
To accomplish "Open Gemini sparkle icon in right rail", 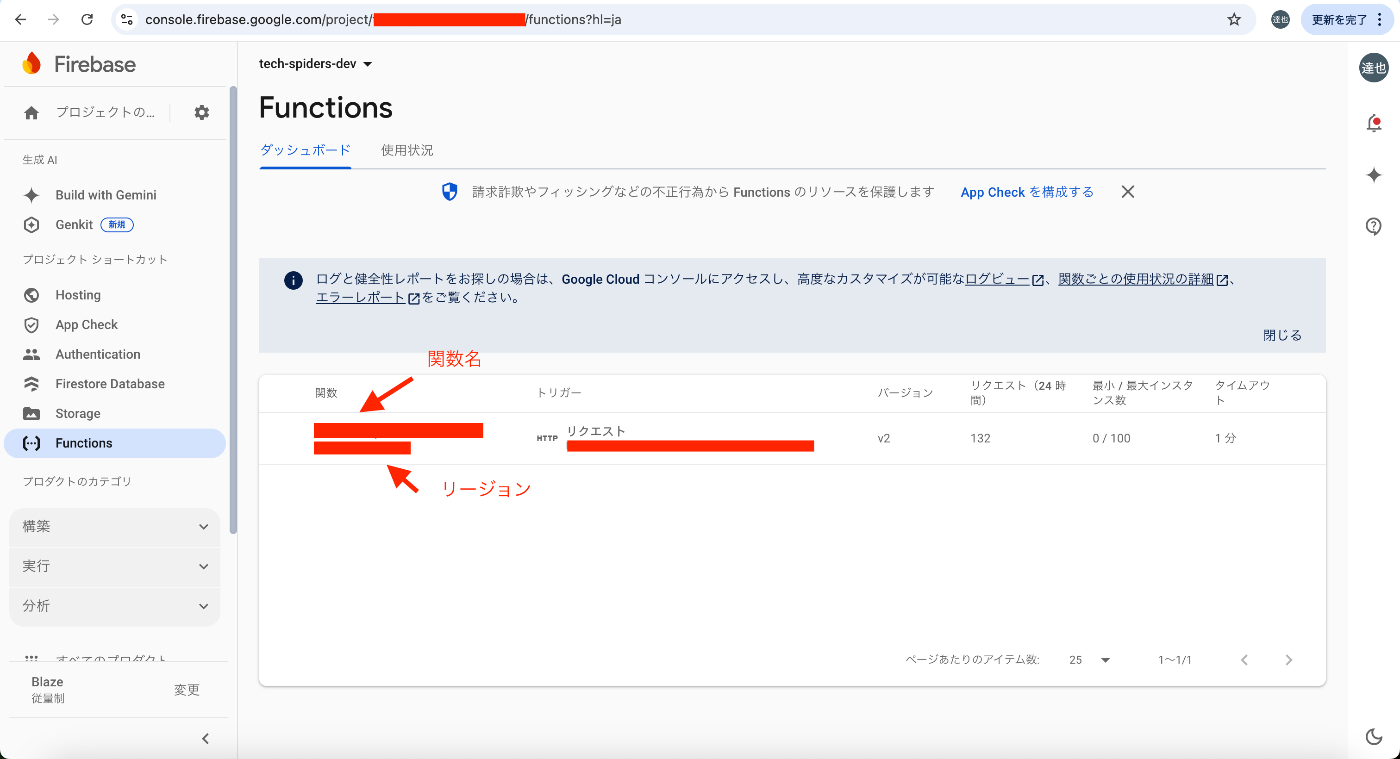I will 1374,175.
